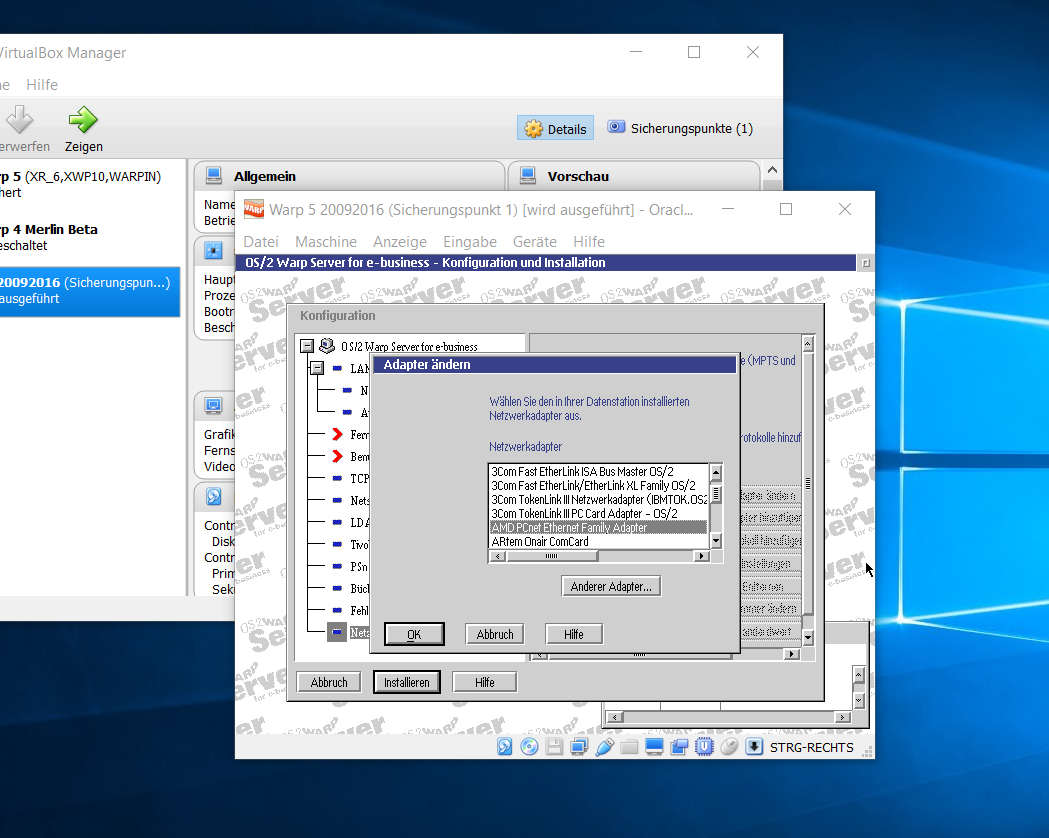1049x838 pixels.
Task: Click the red arrow icon beside the Bem tree item
Action: [338, 457]
